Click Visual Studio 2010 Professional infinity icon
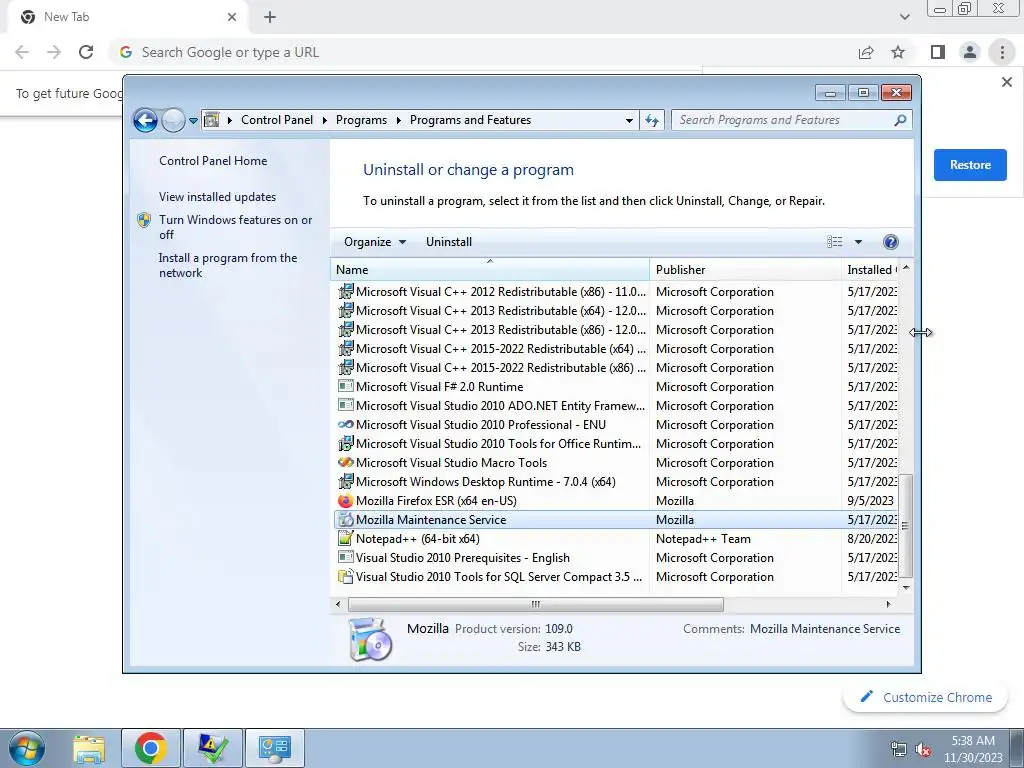Image resolution: width=1024 pixels, height=768 pixels. pyautogui.click(x=345, y=424)
